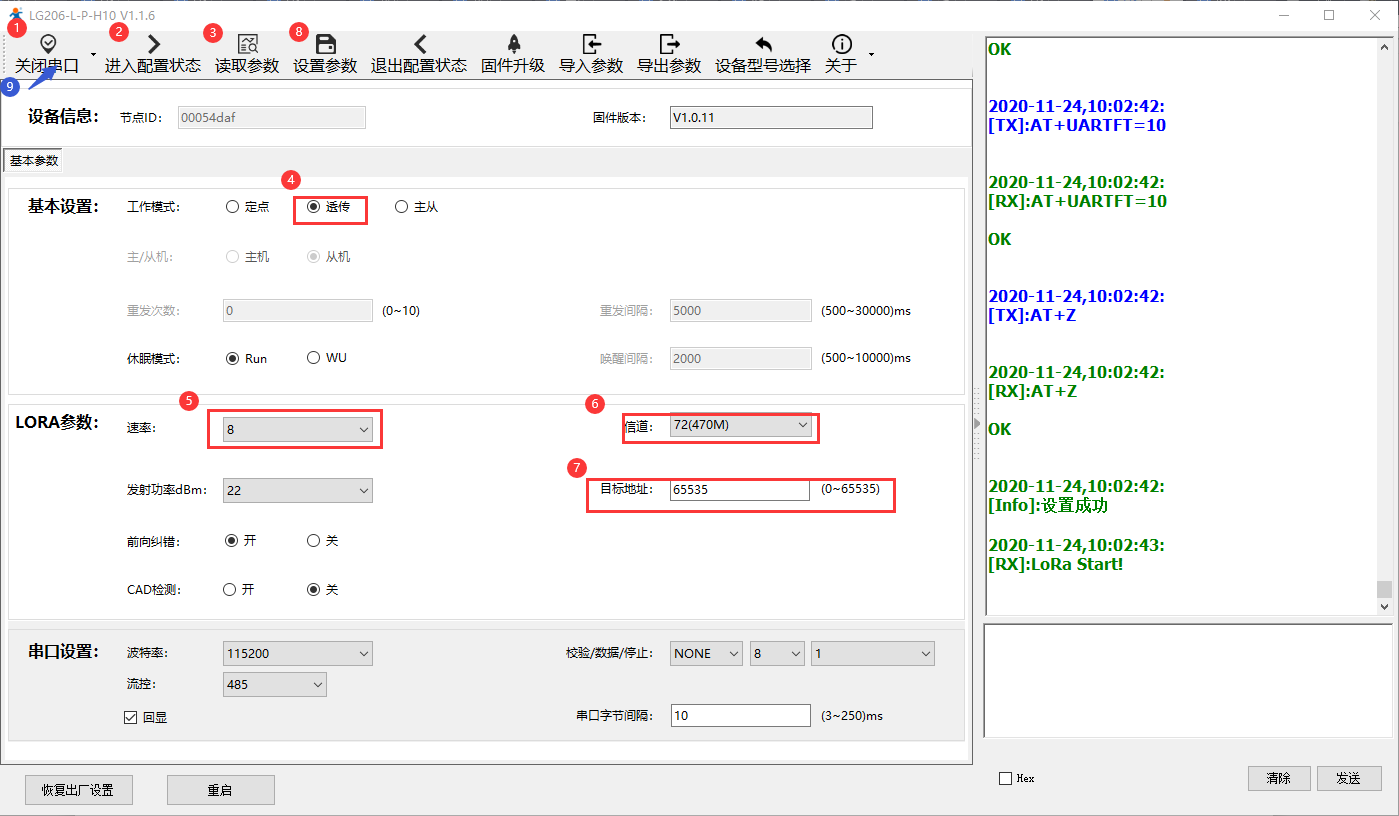Open 固件升级 firmware upgrade rocket icon
The width and height of the screenshot is (1399, 816).
513,44
